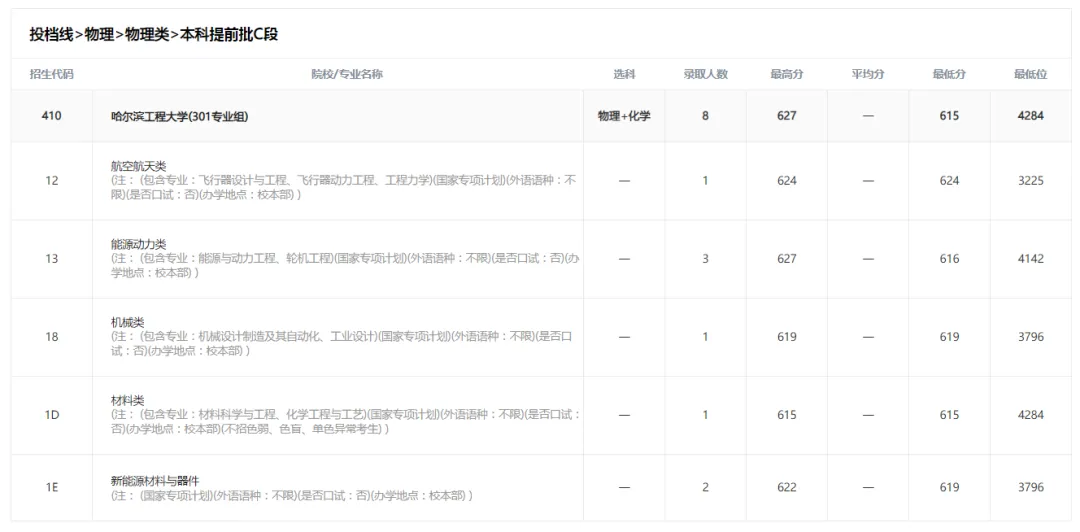The height and width of the screenshot is (532, 1080).
Task: Click enrolled count 2 in the 新能源材料与器件 row
Action: (705, 487)
